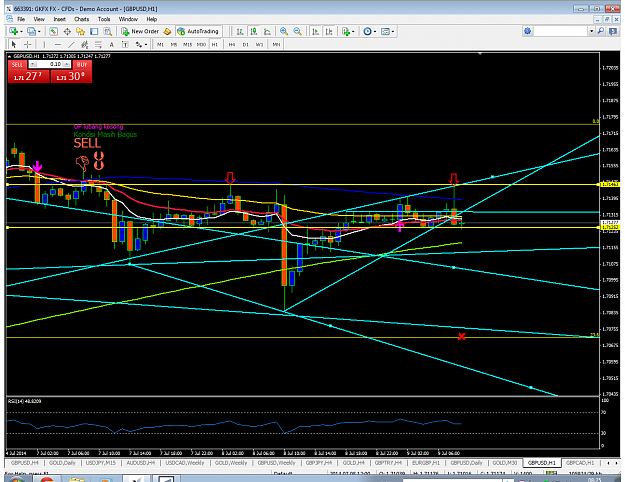
Task: Open the Strategy Tester magnifier icon
Action: click(108, 31)
